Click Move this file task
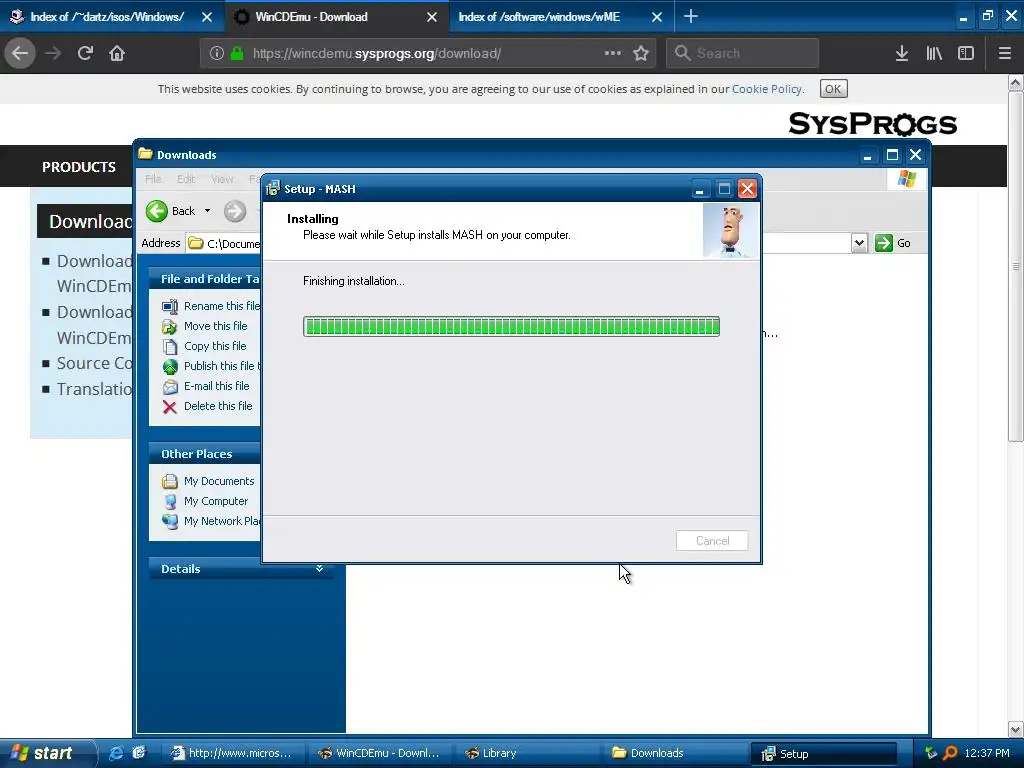Viewport: 1024px width, 768px height. 216,326
